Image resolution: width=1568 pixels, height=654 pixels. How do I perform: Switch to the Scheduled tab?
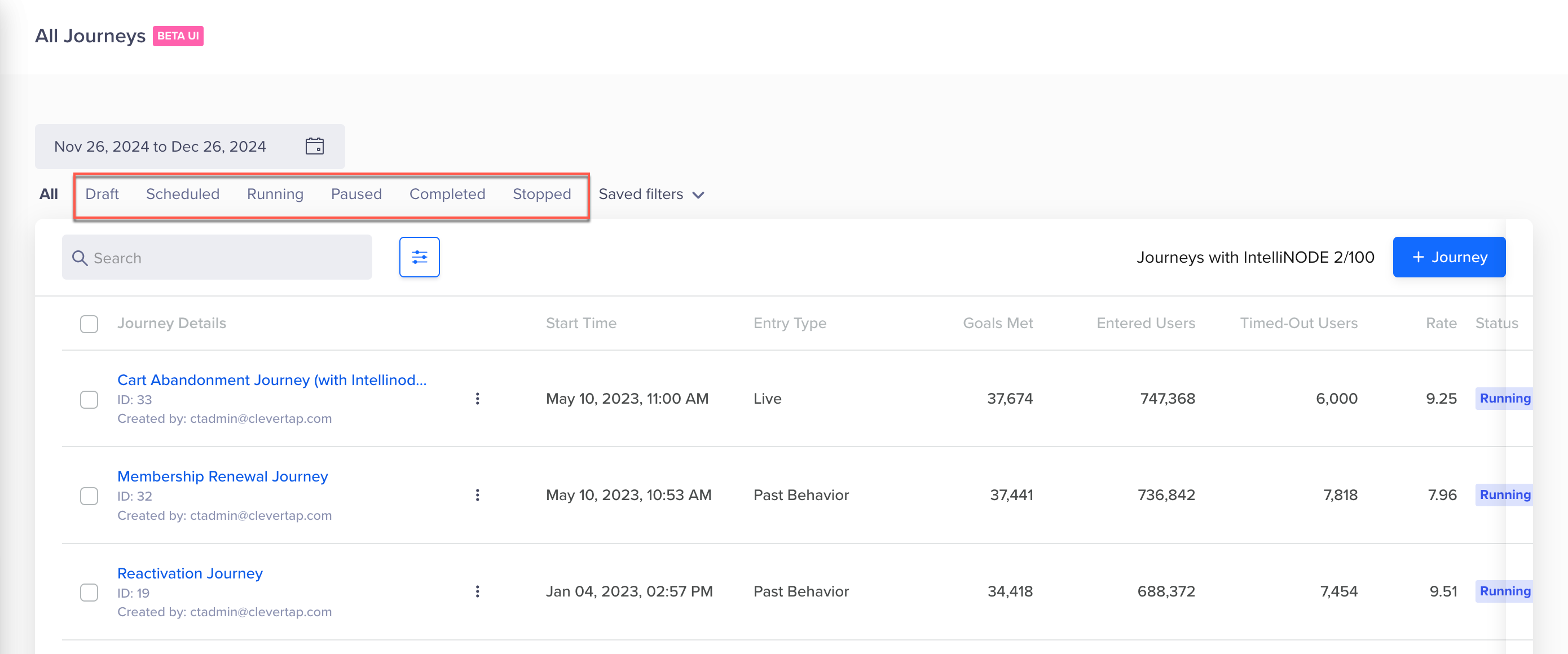pos(183,194)
